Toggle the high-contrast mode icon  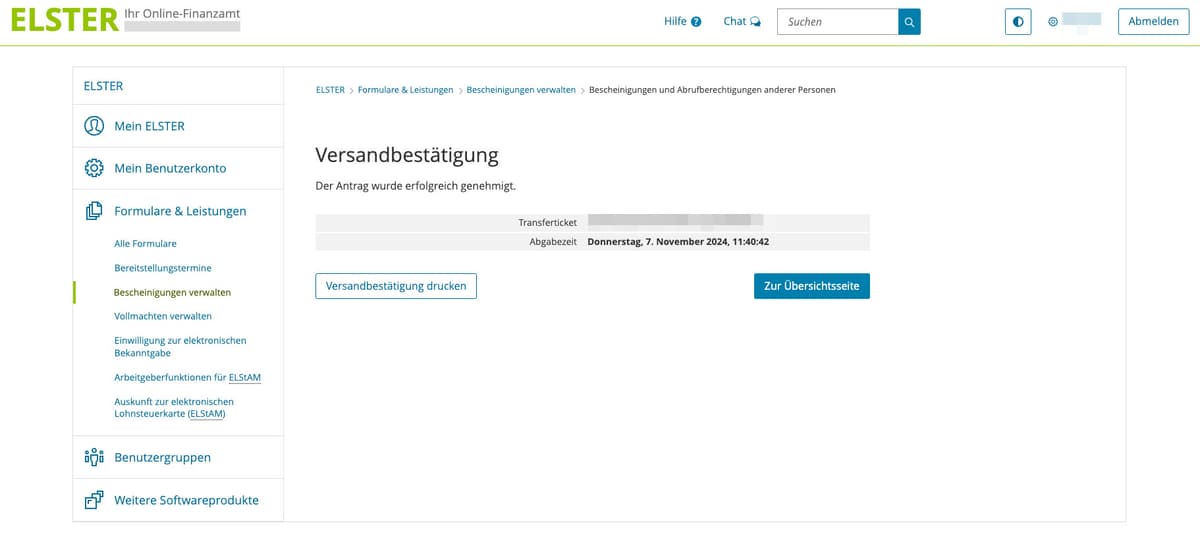1017,22
